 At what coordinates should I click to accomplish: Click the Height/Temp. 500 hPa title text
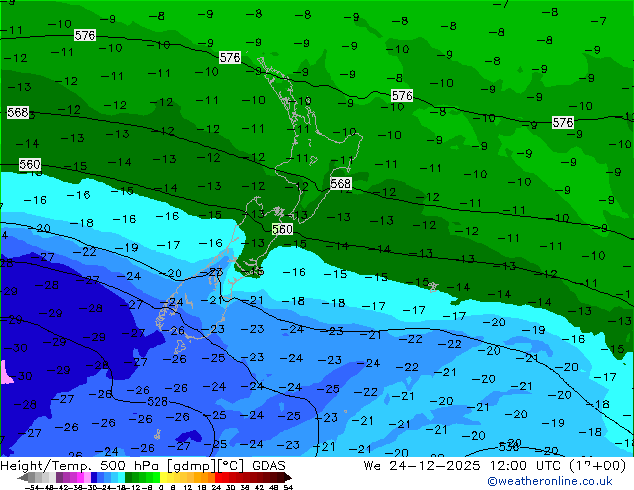(78, 466)
